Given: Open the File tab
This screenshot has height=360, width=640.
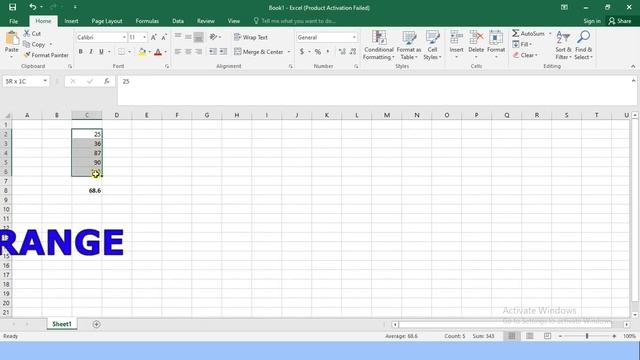Looking at the screenshot, I should (13, 21).
